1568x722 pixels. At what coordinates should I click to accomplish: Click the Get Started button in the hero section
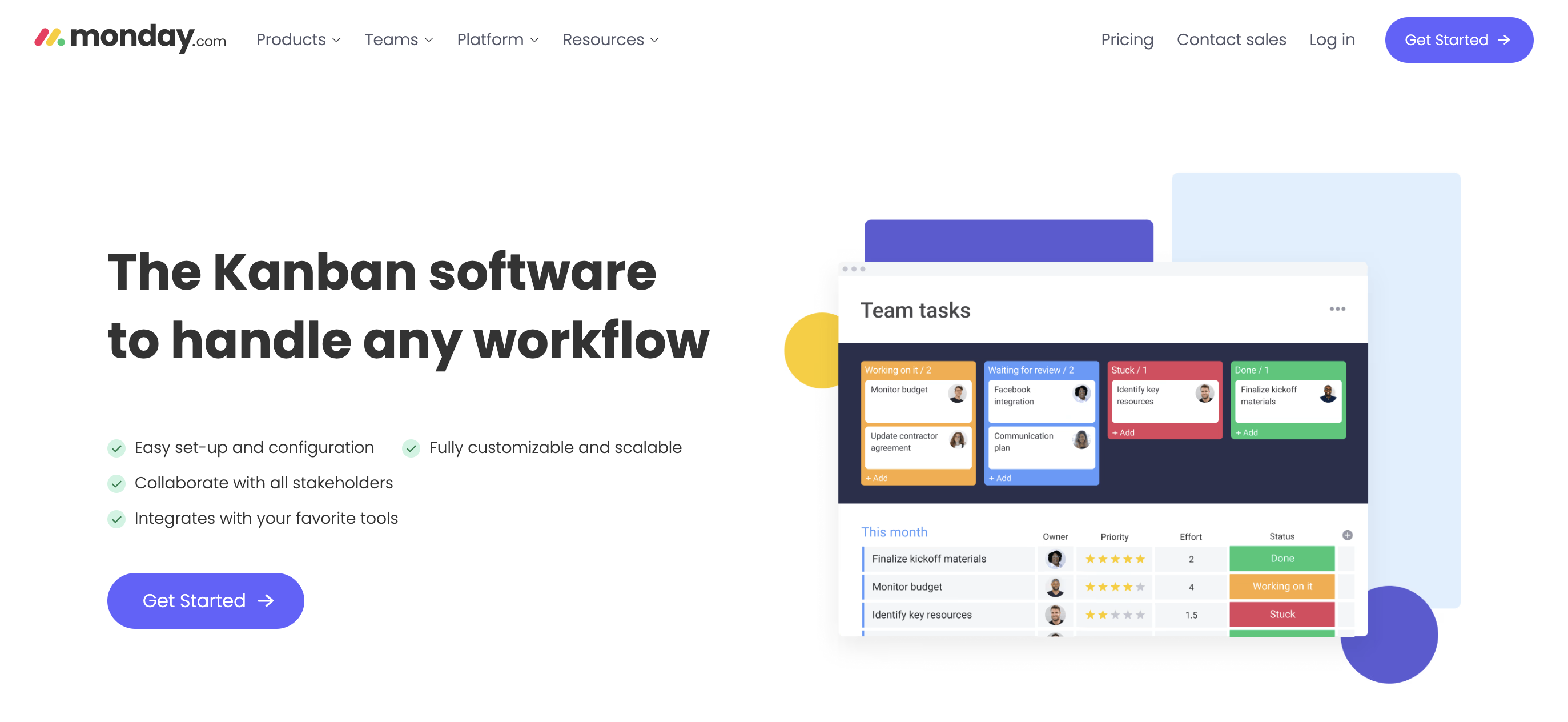205,600
